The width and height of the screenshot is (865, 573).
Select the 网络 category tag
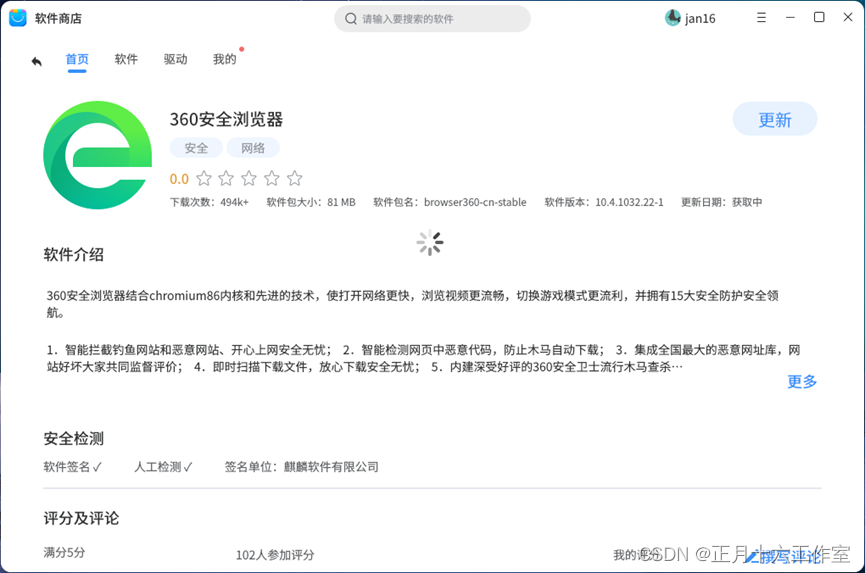[x=253, y=148]
